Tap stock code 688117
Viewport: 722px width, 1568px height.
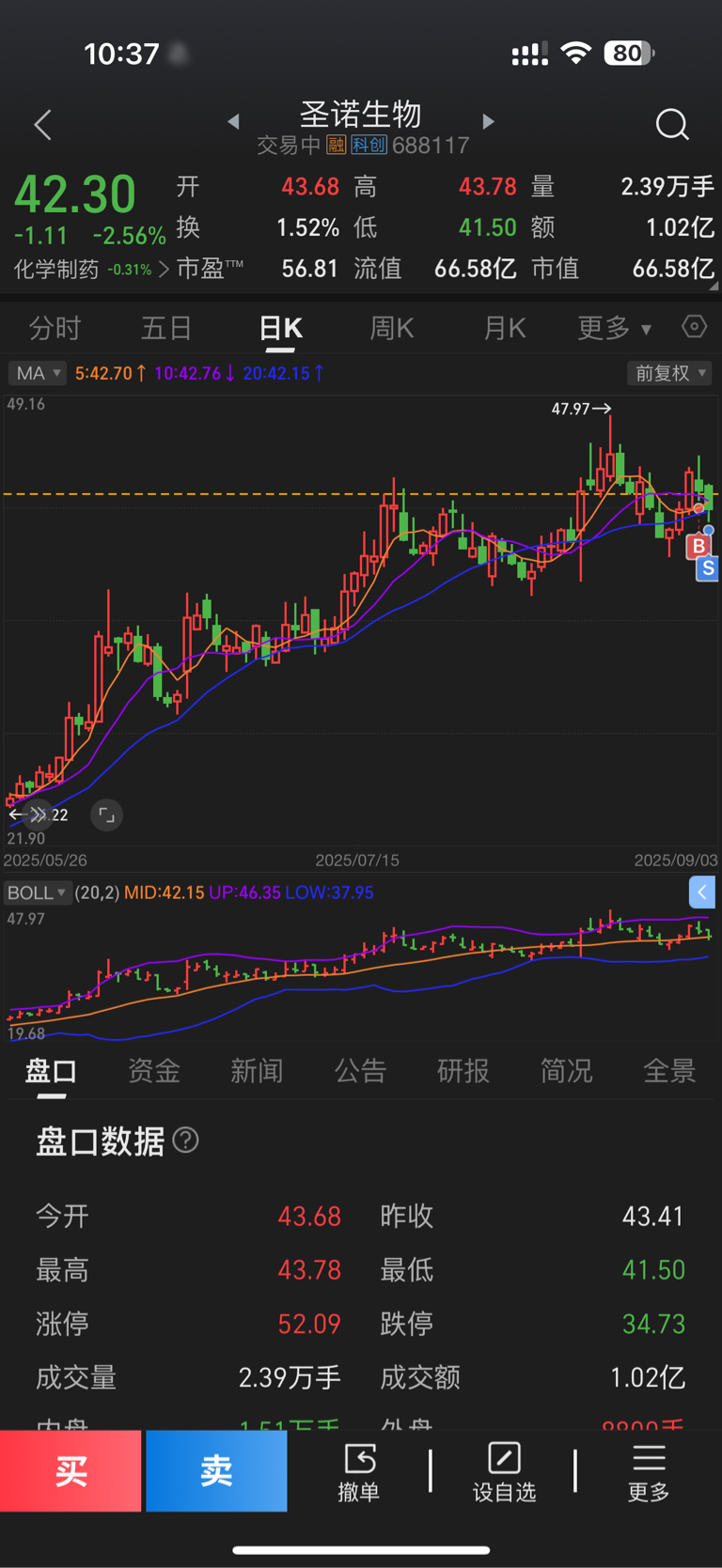click(431, 145)
